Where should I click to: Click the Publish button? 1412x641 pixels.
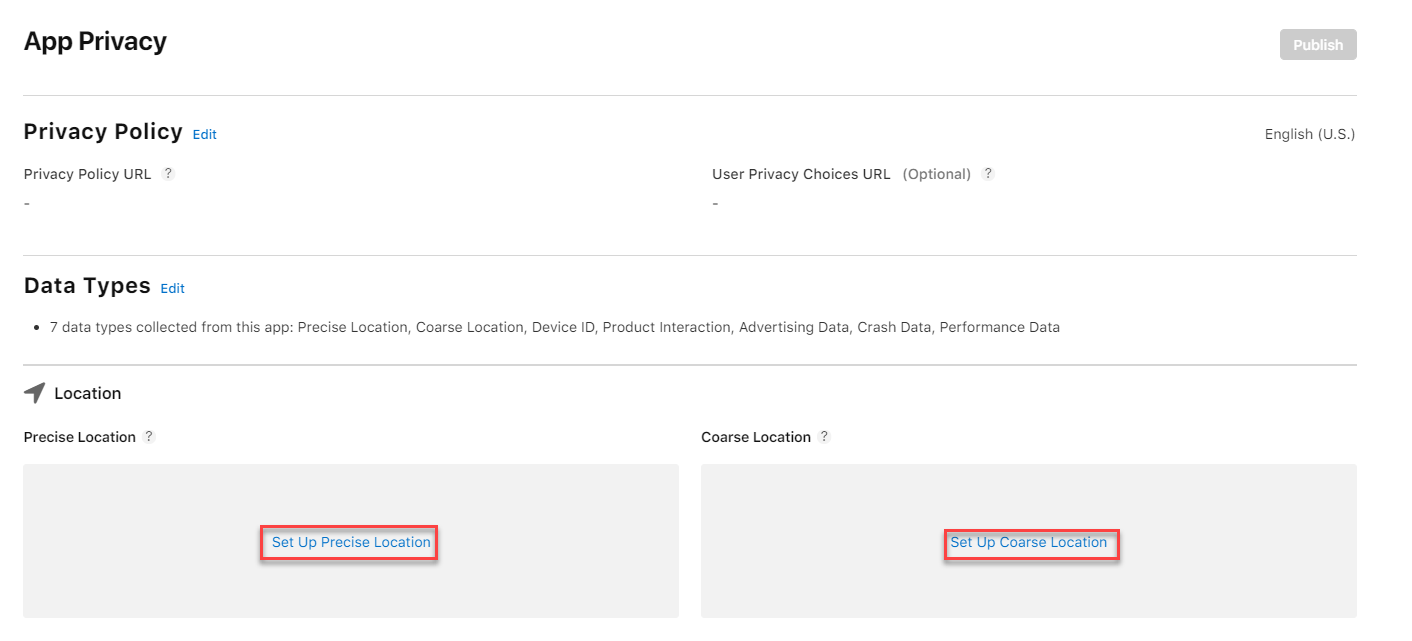click(1317, 45)
